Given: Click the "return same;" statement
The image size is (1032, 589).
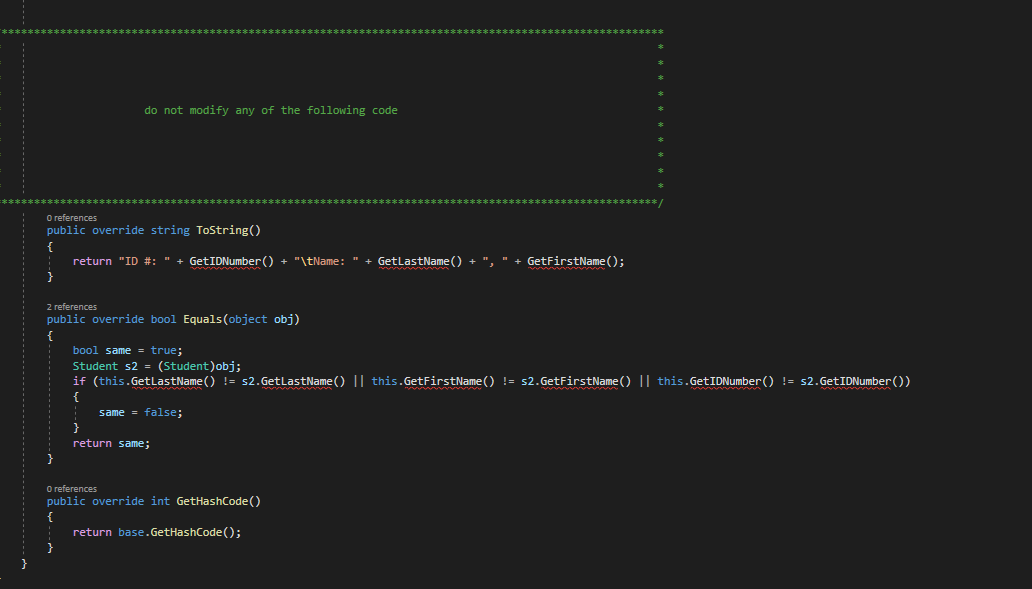Looking at the screenshot, I should pyautogui.click(x=110, y=442).
